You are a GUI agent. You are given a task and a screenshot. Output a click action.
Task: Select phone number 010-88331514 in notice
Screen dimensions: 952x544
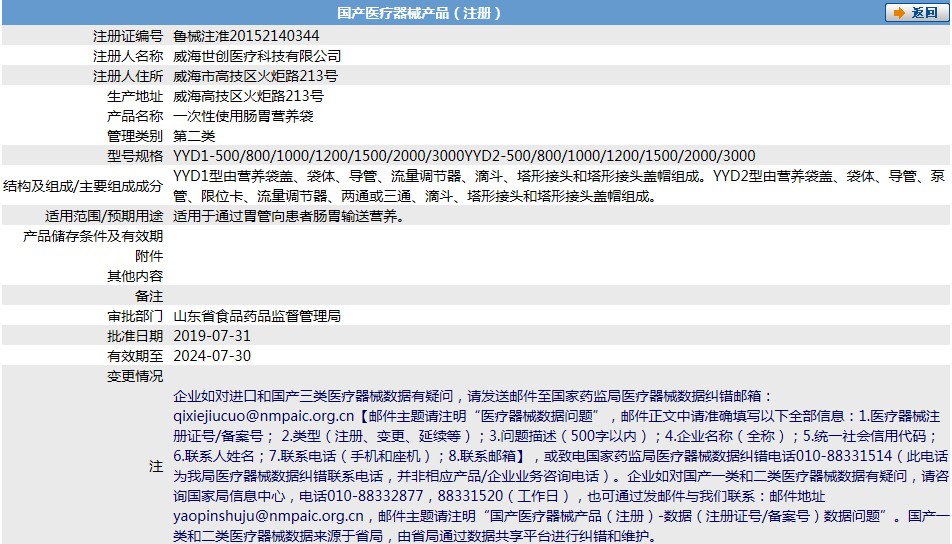coord(844,456)
